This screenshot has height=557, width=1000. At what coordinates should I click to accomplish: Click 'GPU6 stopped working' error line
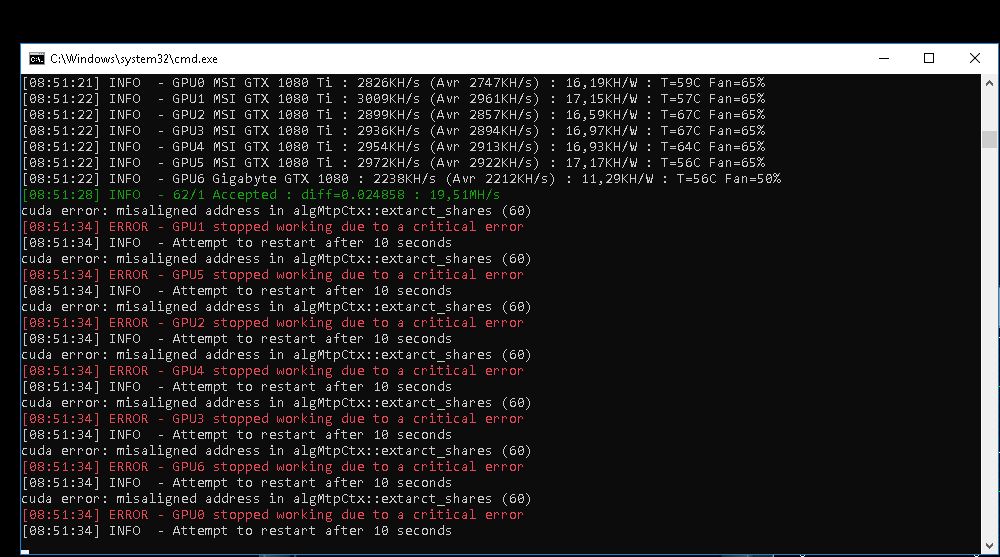coord(273,466)
